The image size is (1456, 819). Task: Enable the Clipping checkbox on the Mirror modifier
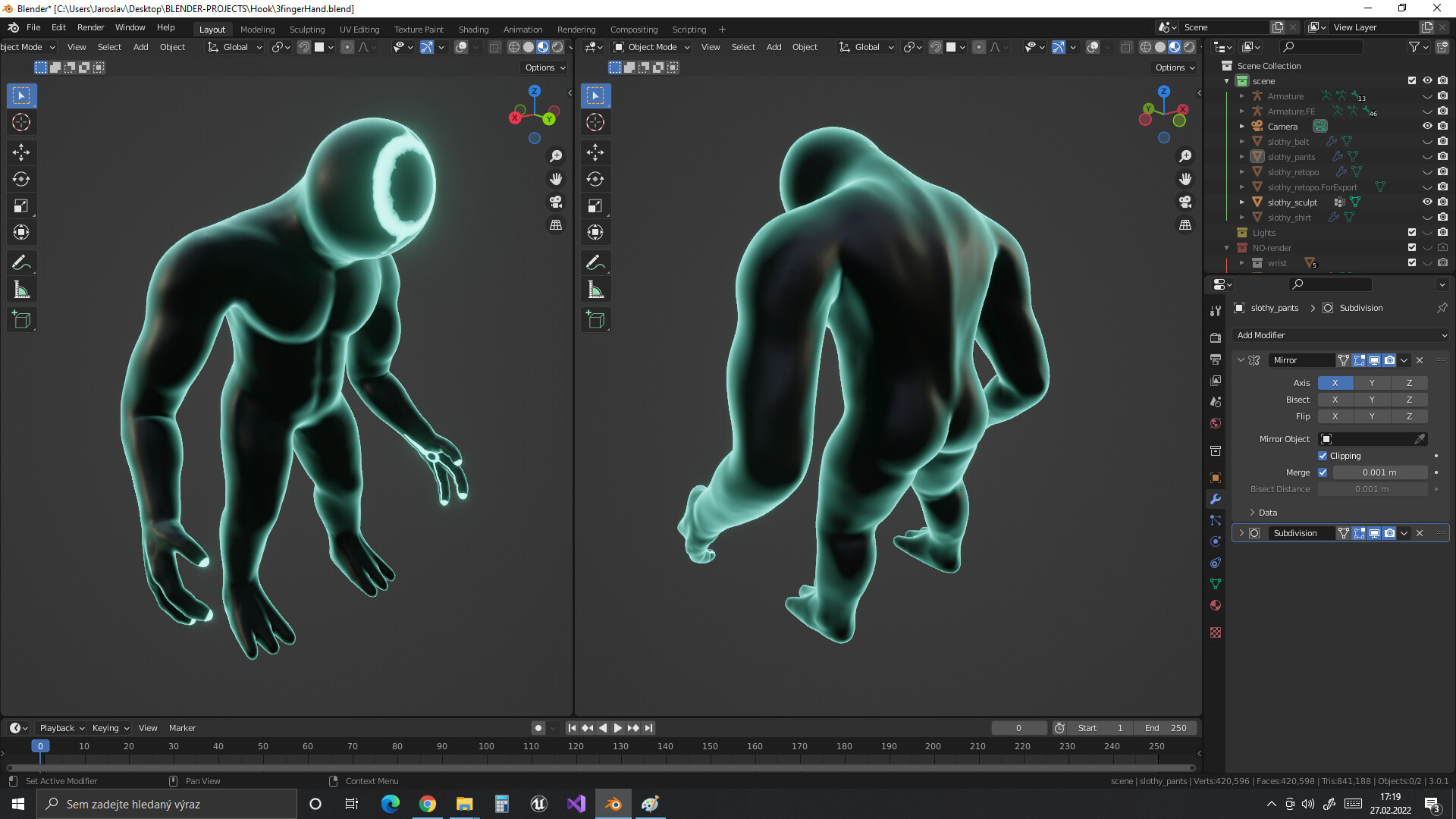tap(1323, 456)
